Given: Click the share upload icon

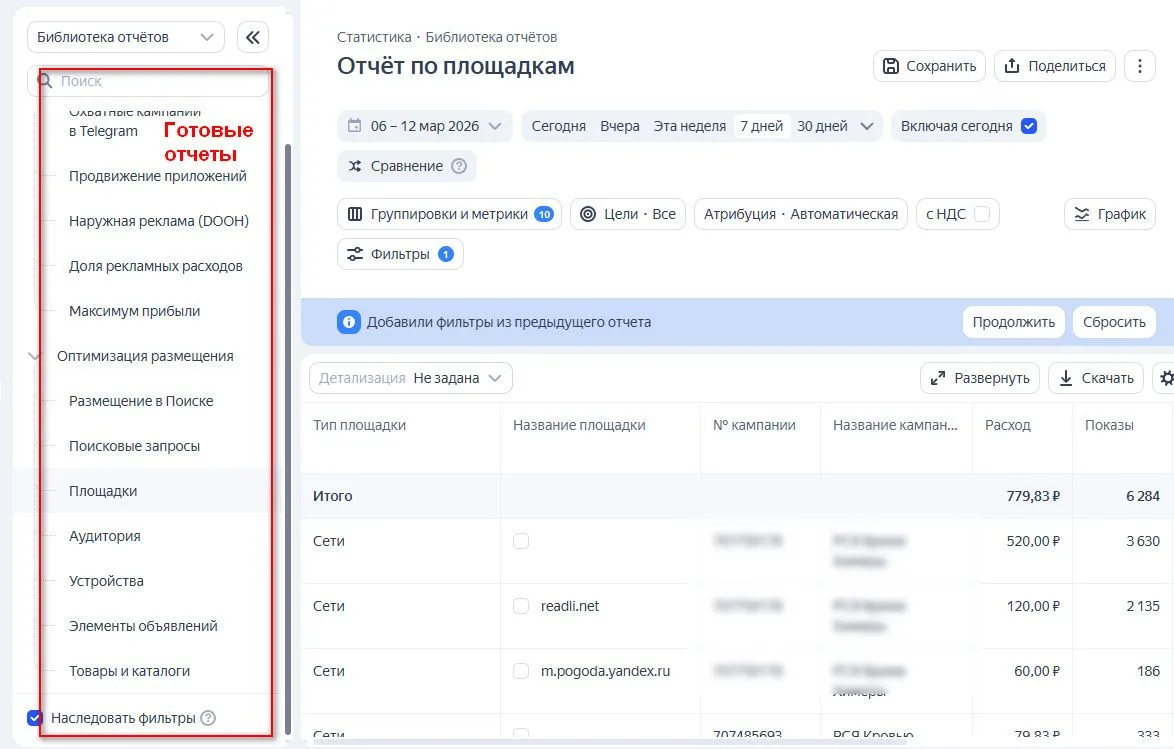Looking at the screenshot, I should pos(1012,66).
